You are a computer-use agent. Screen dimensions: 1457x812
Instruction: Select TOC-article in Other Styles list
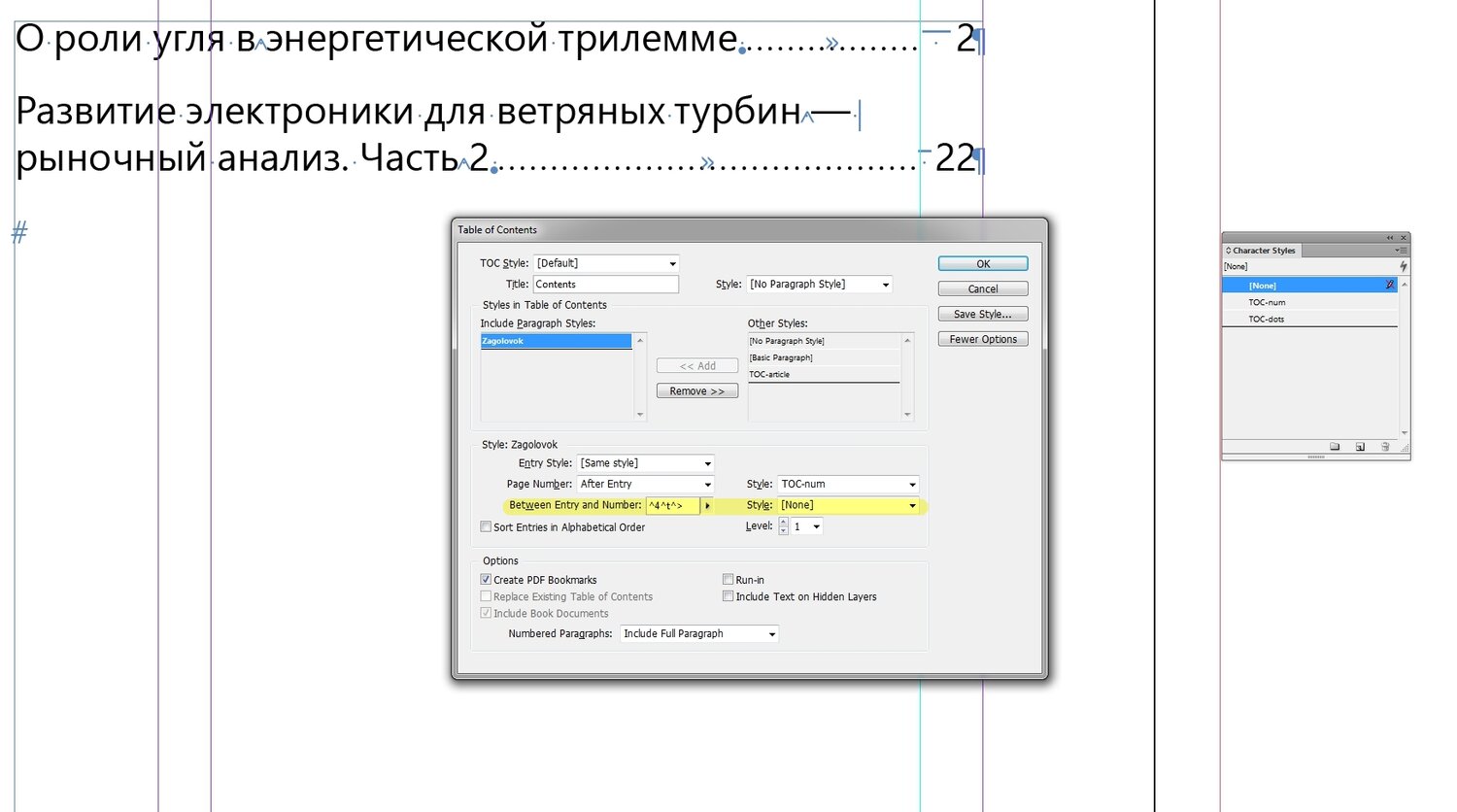tap(824, 374)
